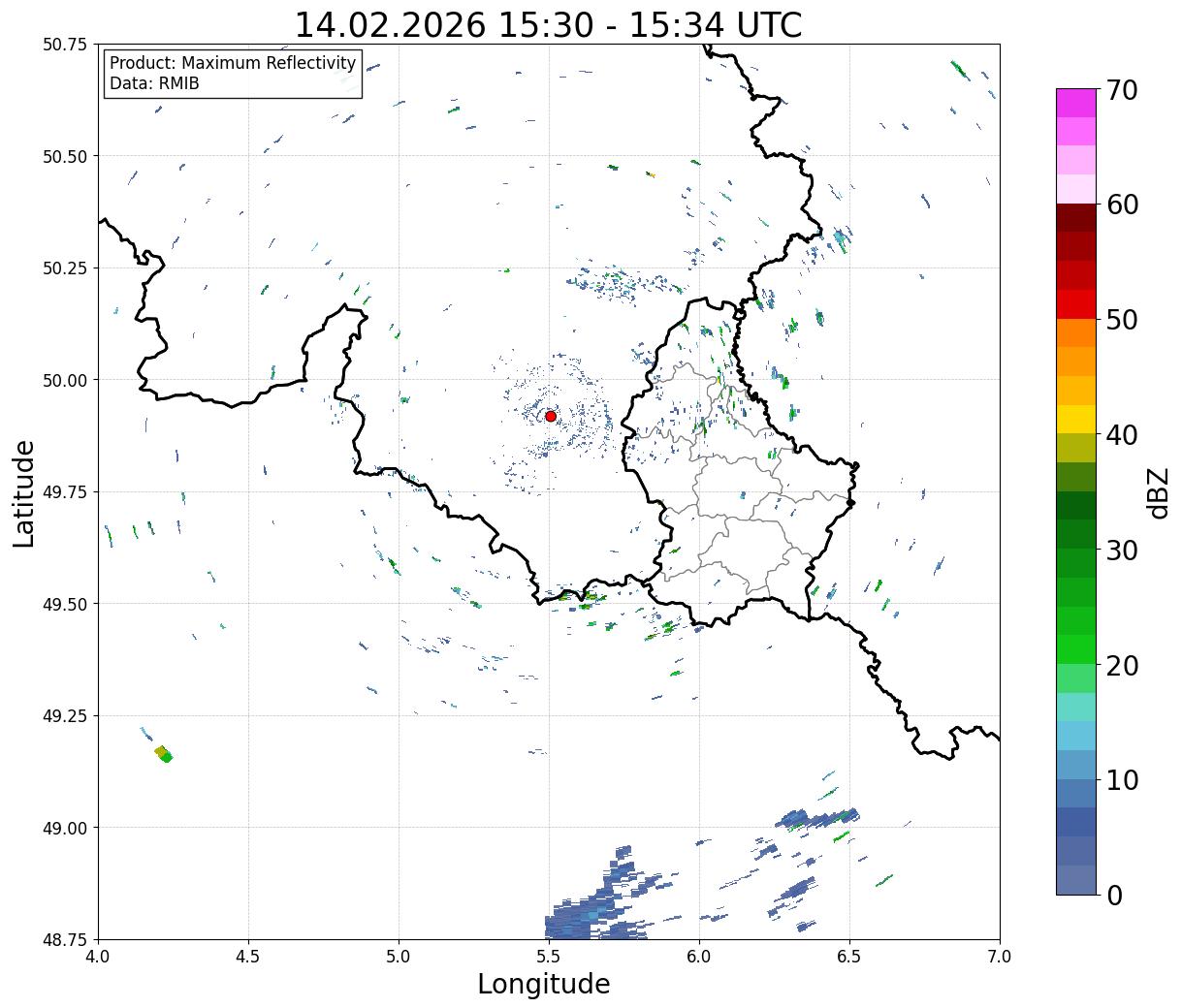Click the 'Data: RMIB' text
1182x1008 pixels.
[x=154, y=84]
